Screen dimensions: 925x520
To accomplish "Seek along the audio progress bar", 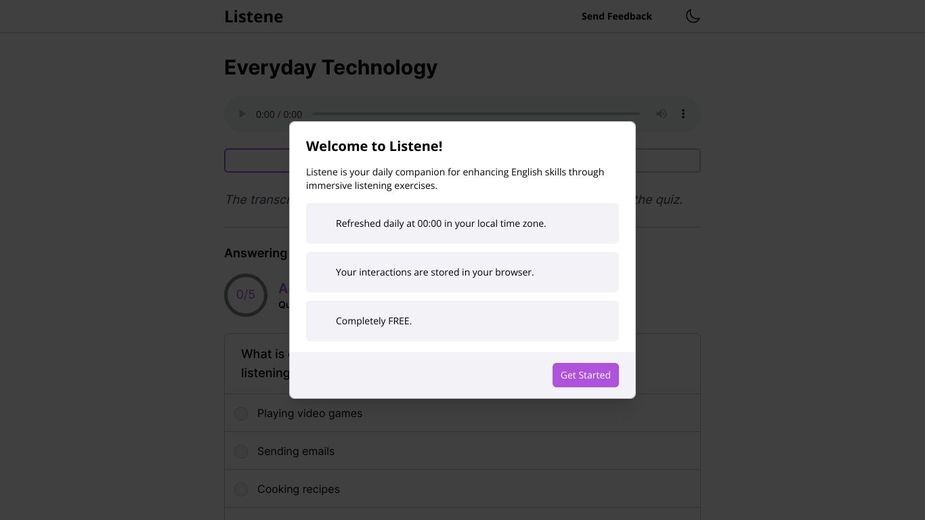I will (x=475, y=114).
